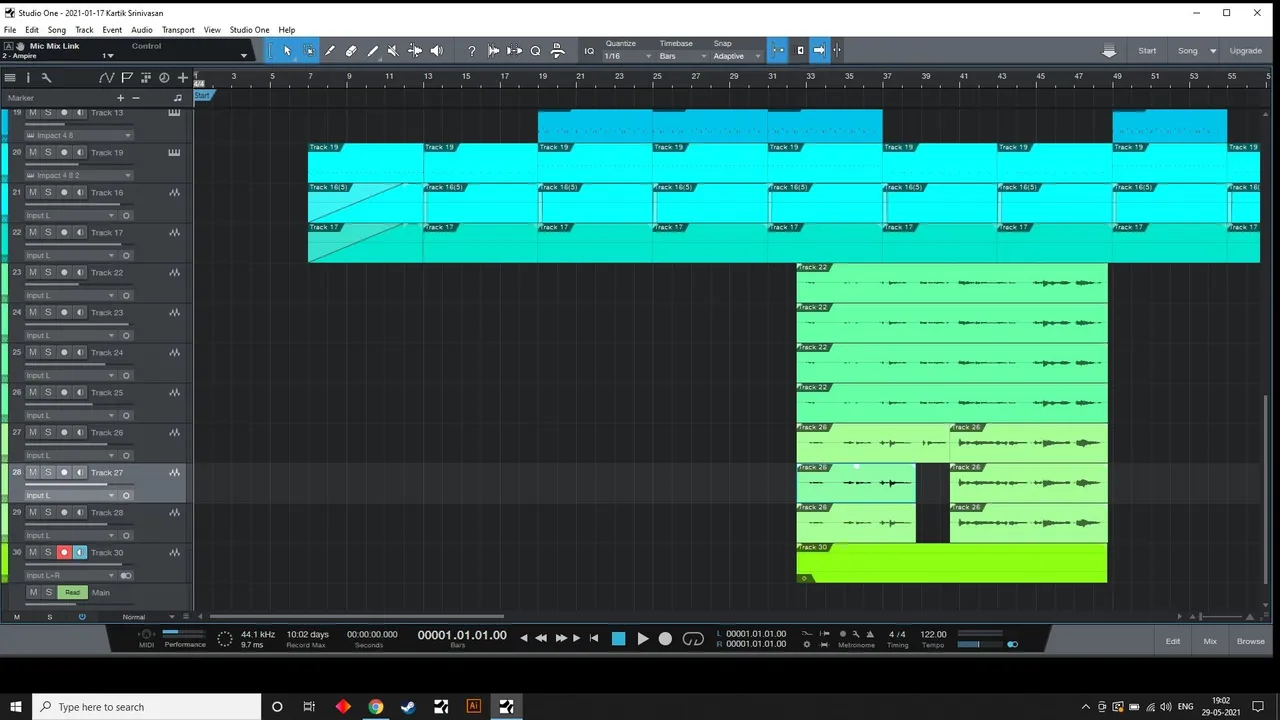Open the Song page
The width and height of the screenshot is (1280, 720).
(1187, 51)
